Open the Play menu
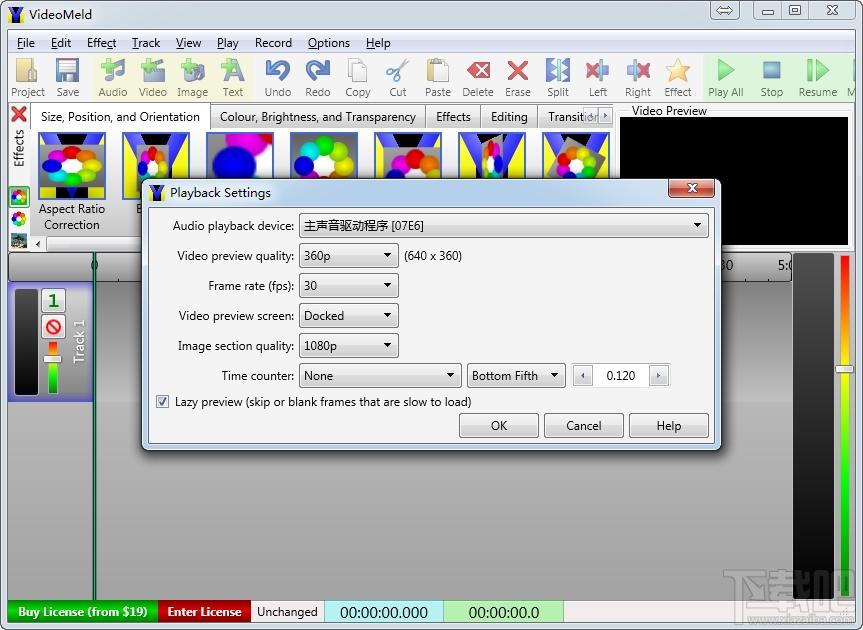This screenshot has width=863, height=630. coord(227,43)
